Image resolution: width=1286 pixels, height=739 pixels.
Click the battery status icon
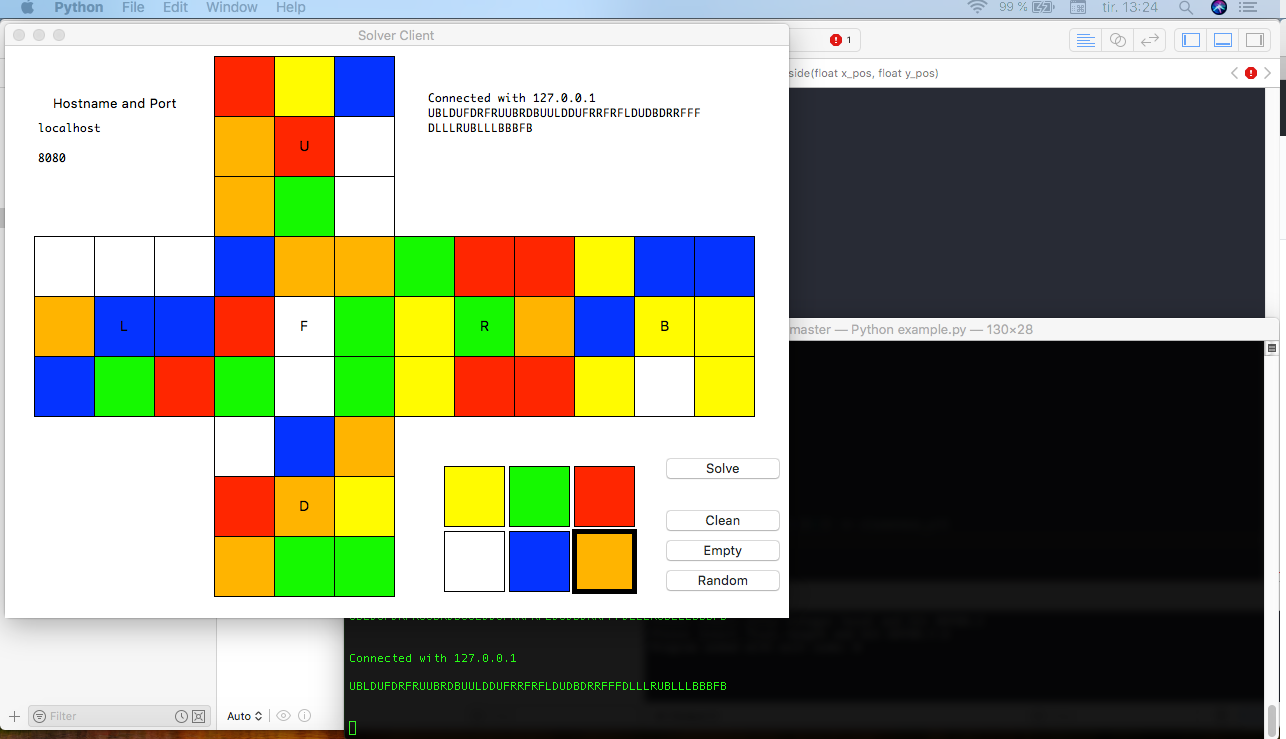(1044, 7)
